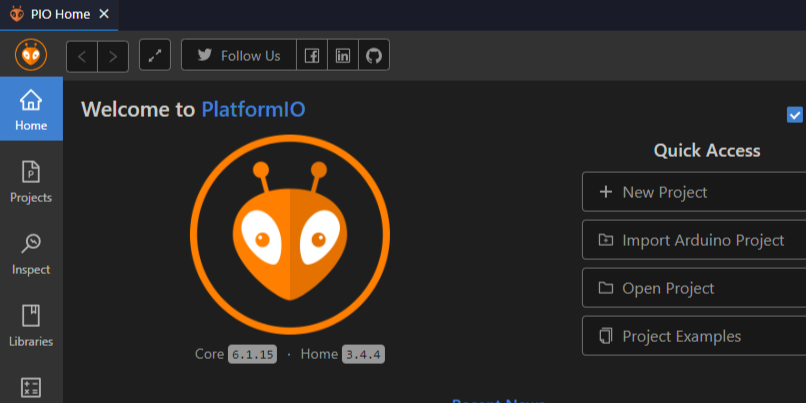Go forward with the right arrow button
This screenshot has height=403, width=806.
(113, 57)
